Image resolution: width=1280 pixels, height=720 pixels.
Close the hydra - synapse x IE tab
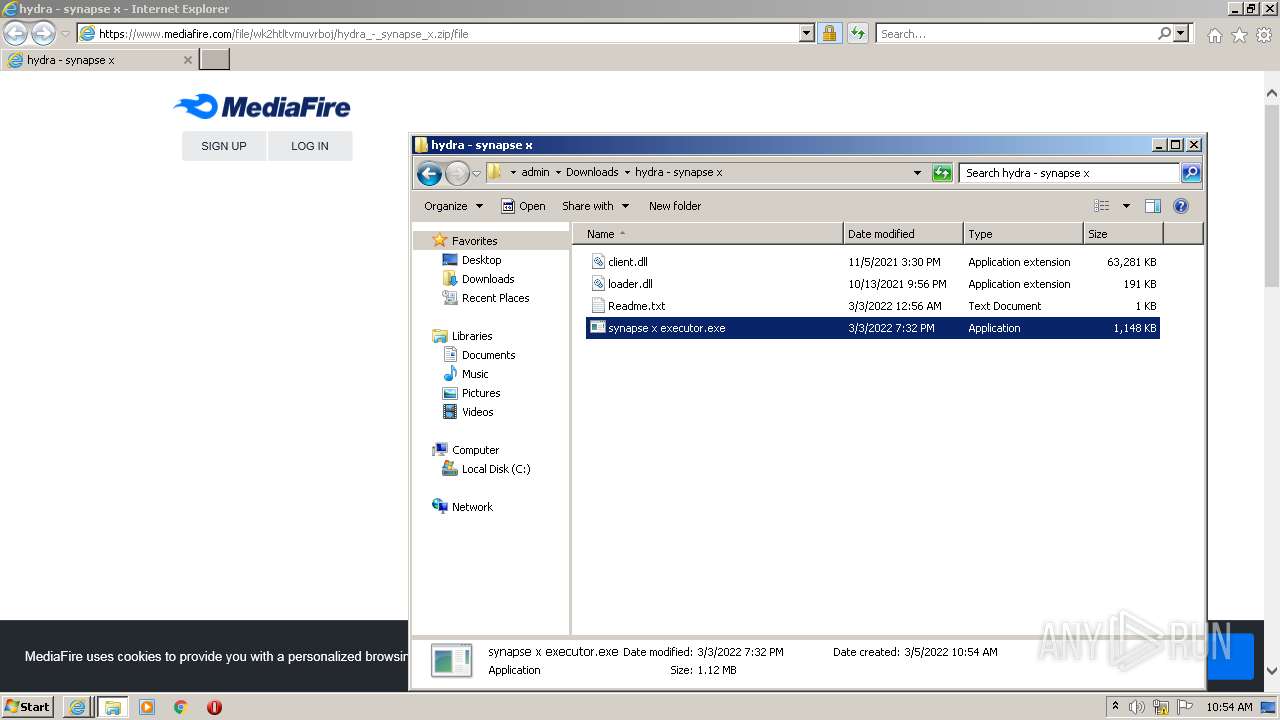click(187, 60)
